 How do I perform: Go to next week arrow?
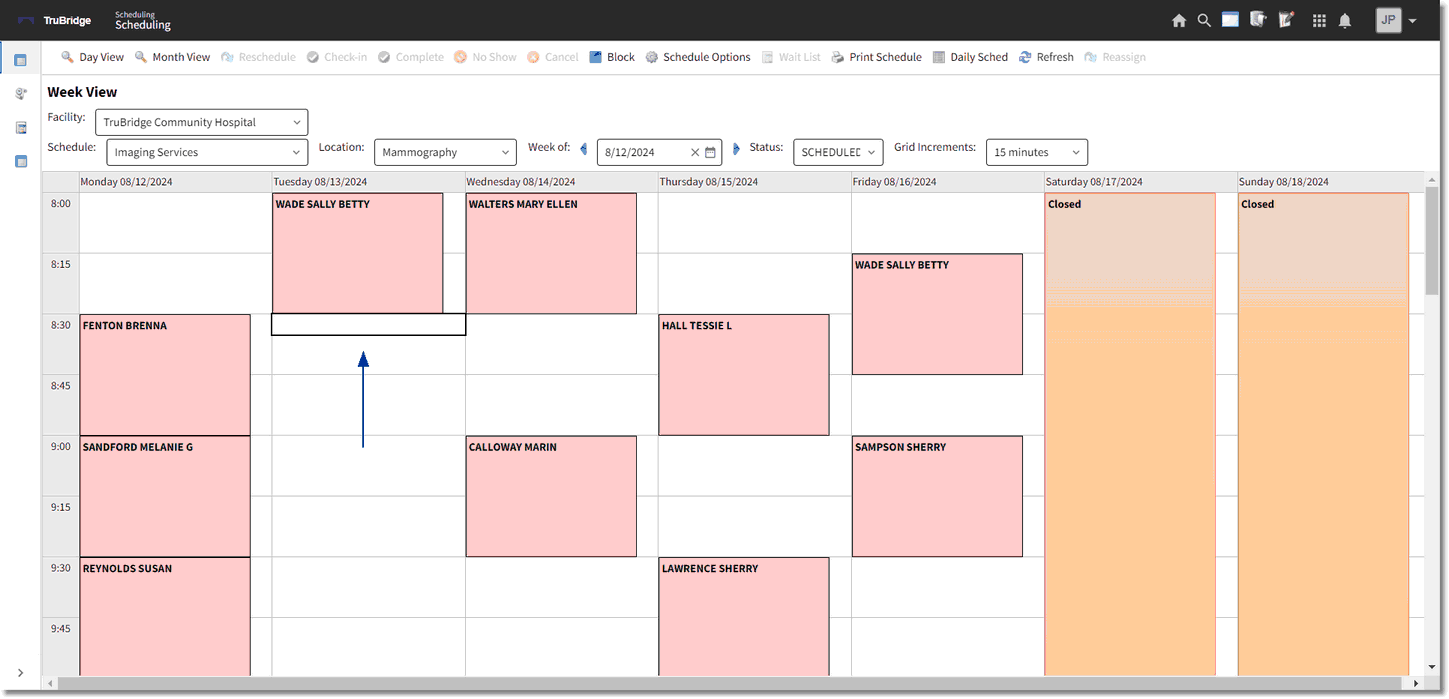(x=737, y=149)
